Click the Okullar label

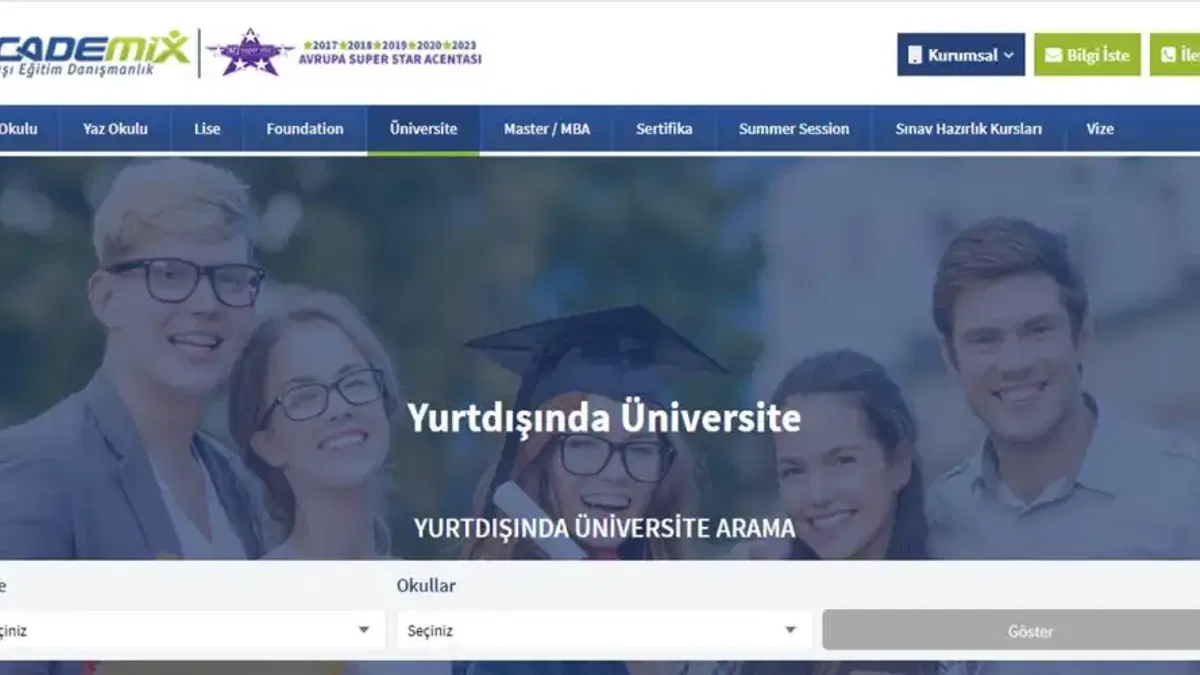pyautogui.click(x=426, y=586)
